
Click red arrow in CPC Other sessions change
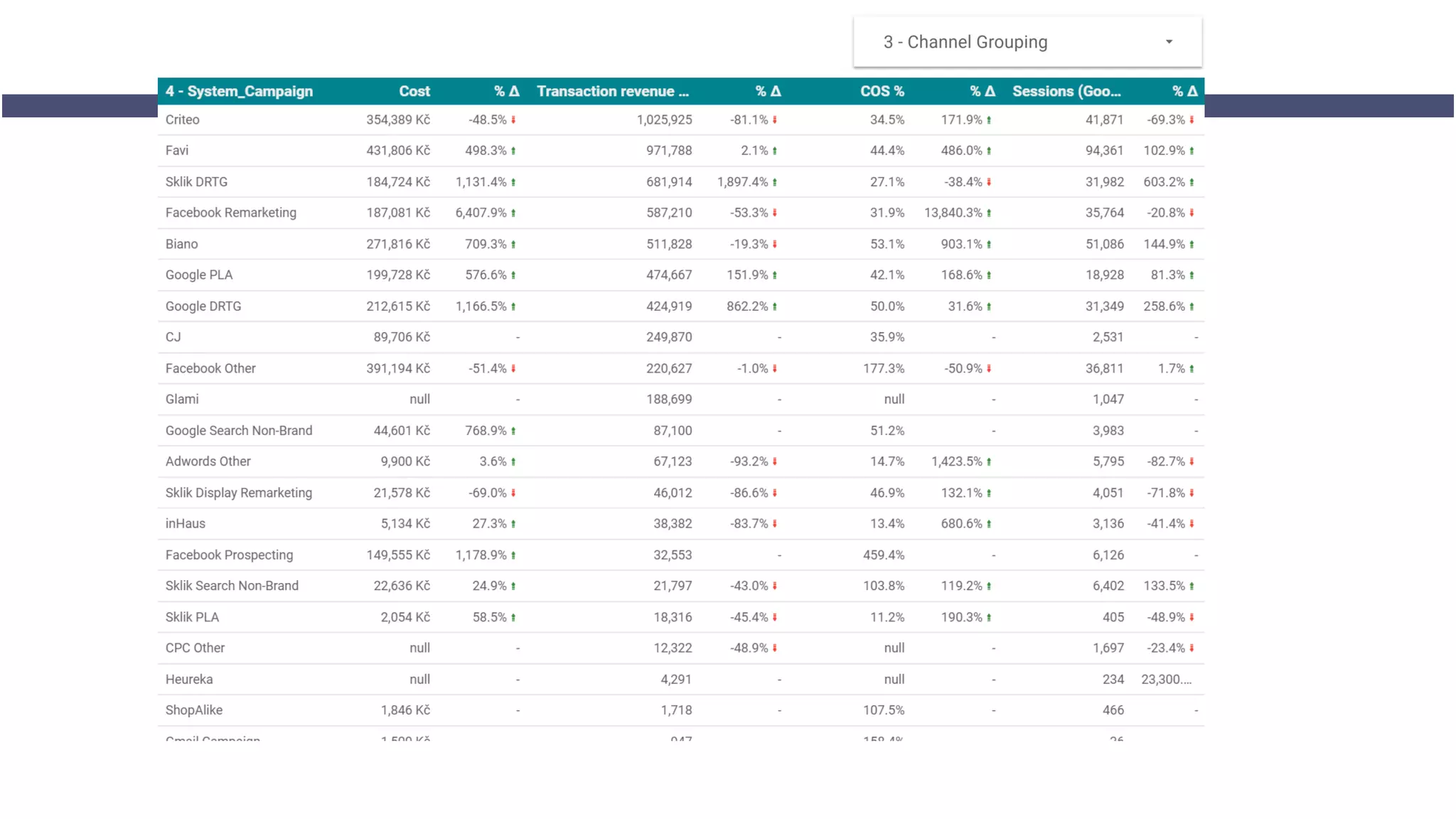1192,648
